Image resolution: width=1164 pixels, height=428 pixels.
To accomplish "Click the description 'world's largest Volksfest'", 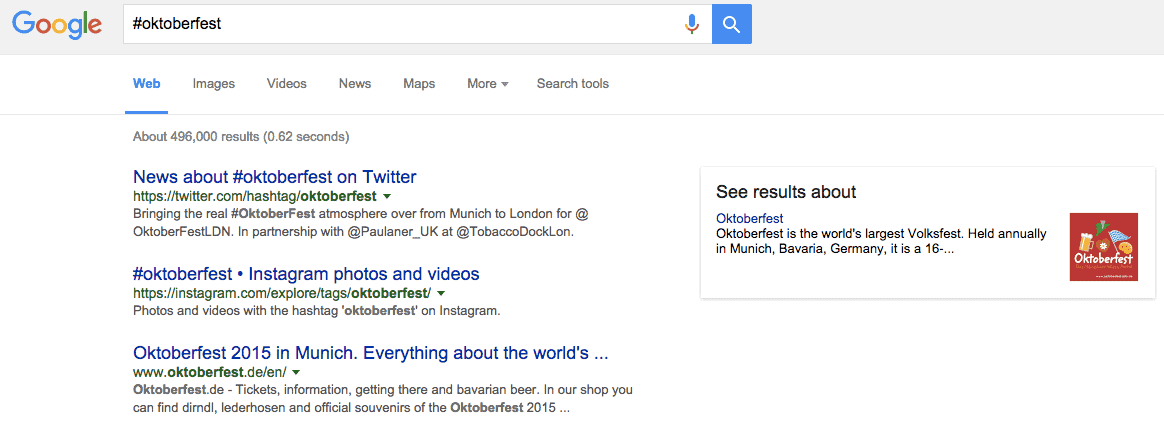I will tap(881, 241).
